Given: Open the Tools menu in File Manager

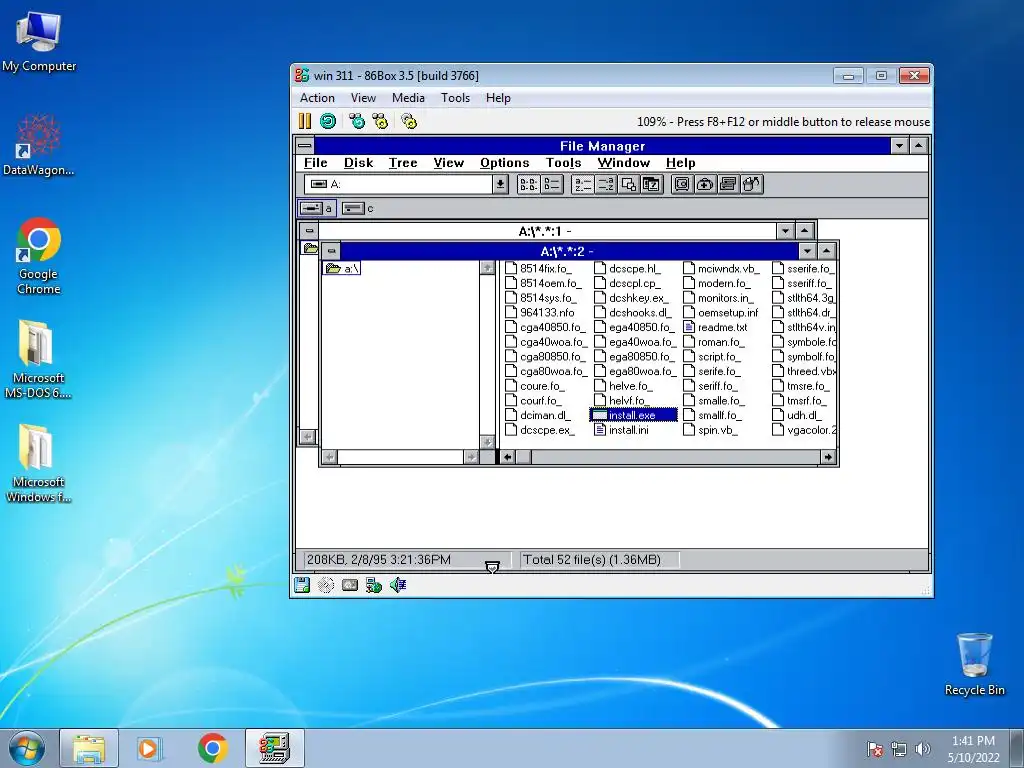Looking at the screenshot, I should [x=564, y=163].
